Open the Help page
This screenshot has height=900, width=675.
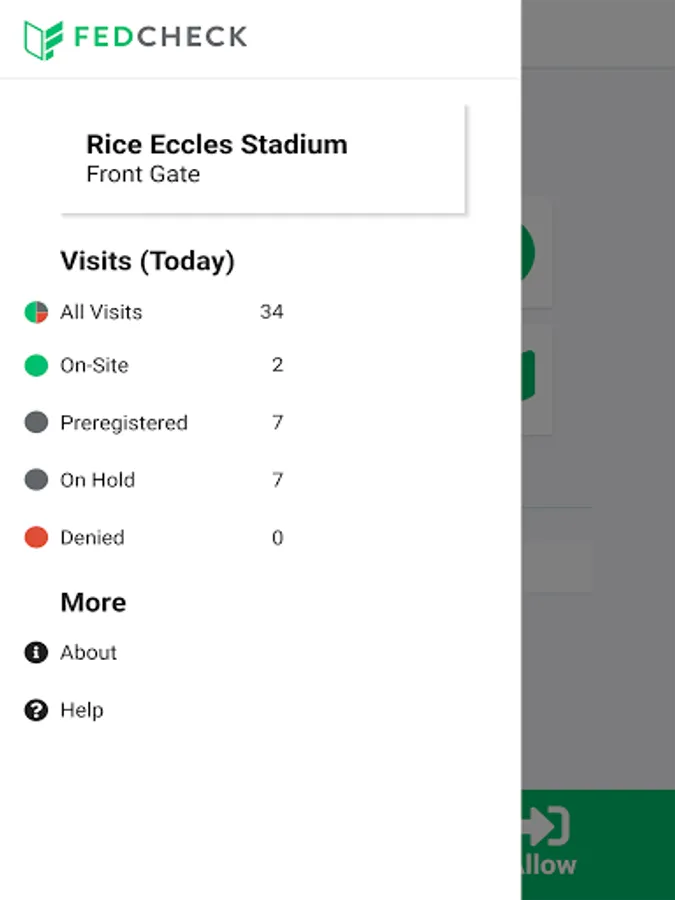coord(82,711)
